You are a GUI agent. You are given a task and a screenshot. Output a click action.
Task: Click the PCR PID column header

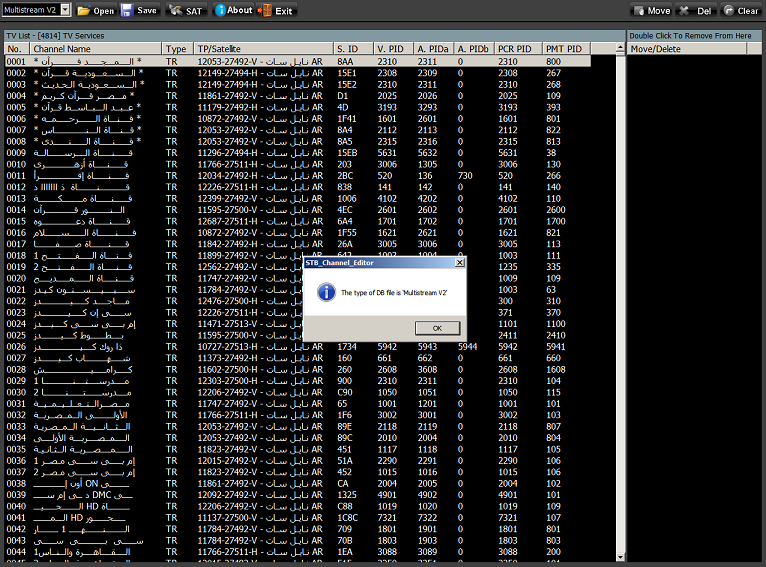(x=518, y=49)
